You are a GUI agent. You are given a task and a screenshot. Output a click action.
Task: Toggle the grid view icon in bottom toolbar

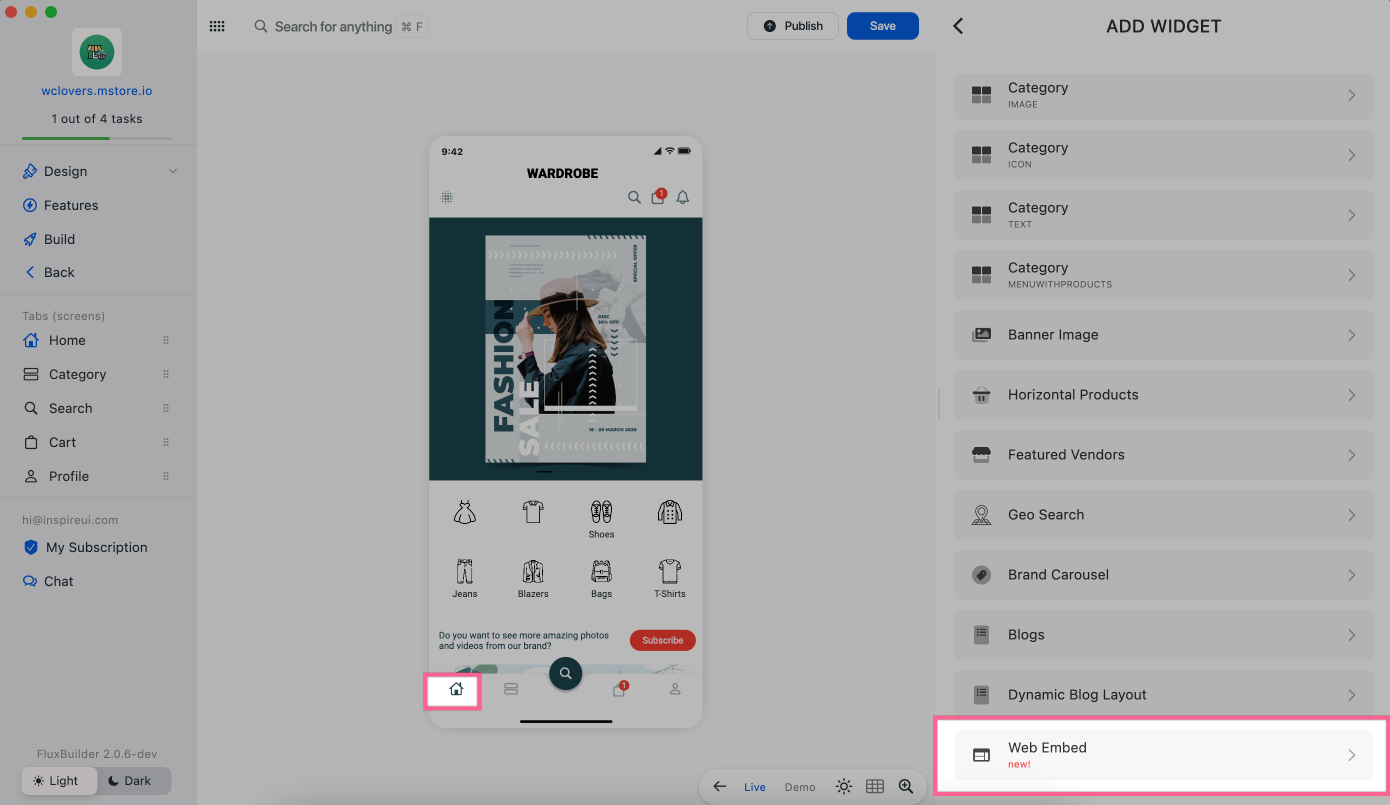[x=875, y=787]
